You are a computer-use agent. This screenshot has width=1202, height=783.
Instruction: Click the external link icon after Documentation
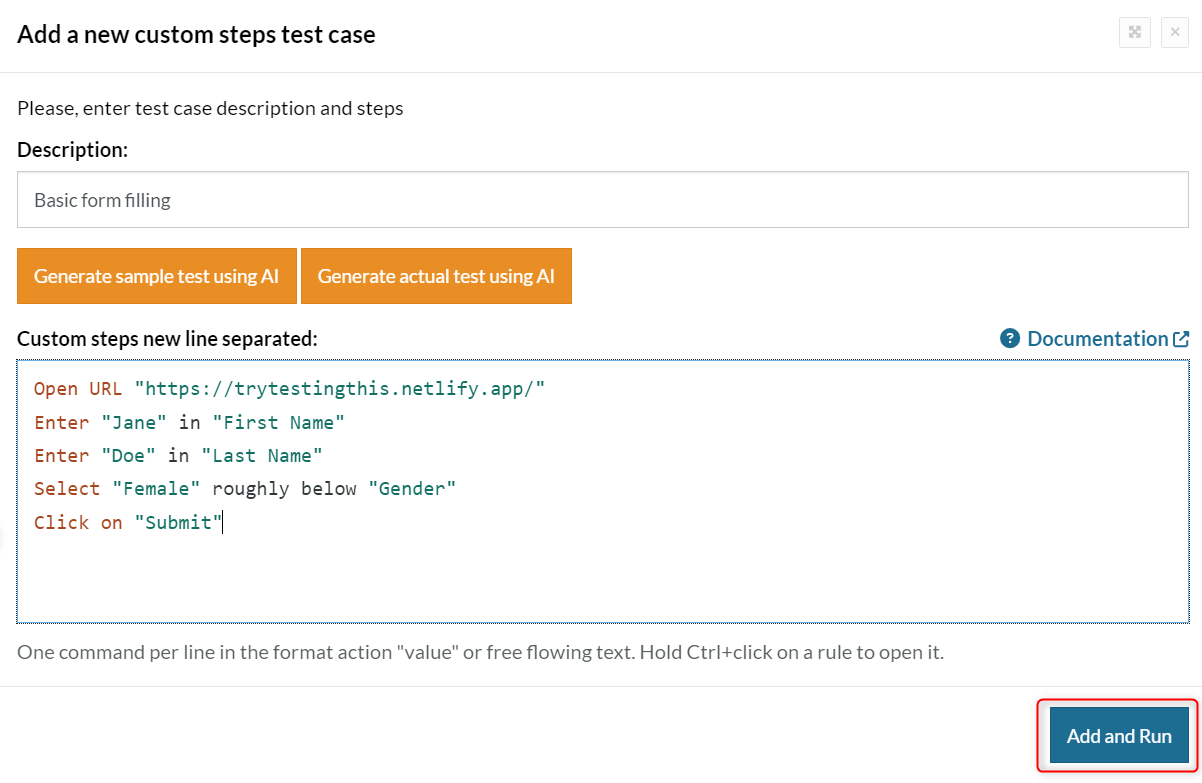click(1181, 339)
